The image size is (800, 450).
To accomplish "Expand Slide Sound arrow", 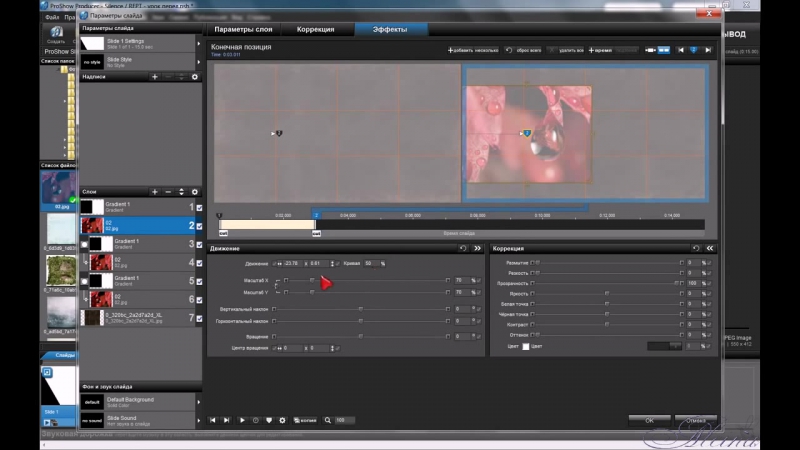I will coord(198,420).
